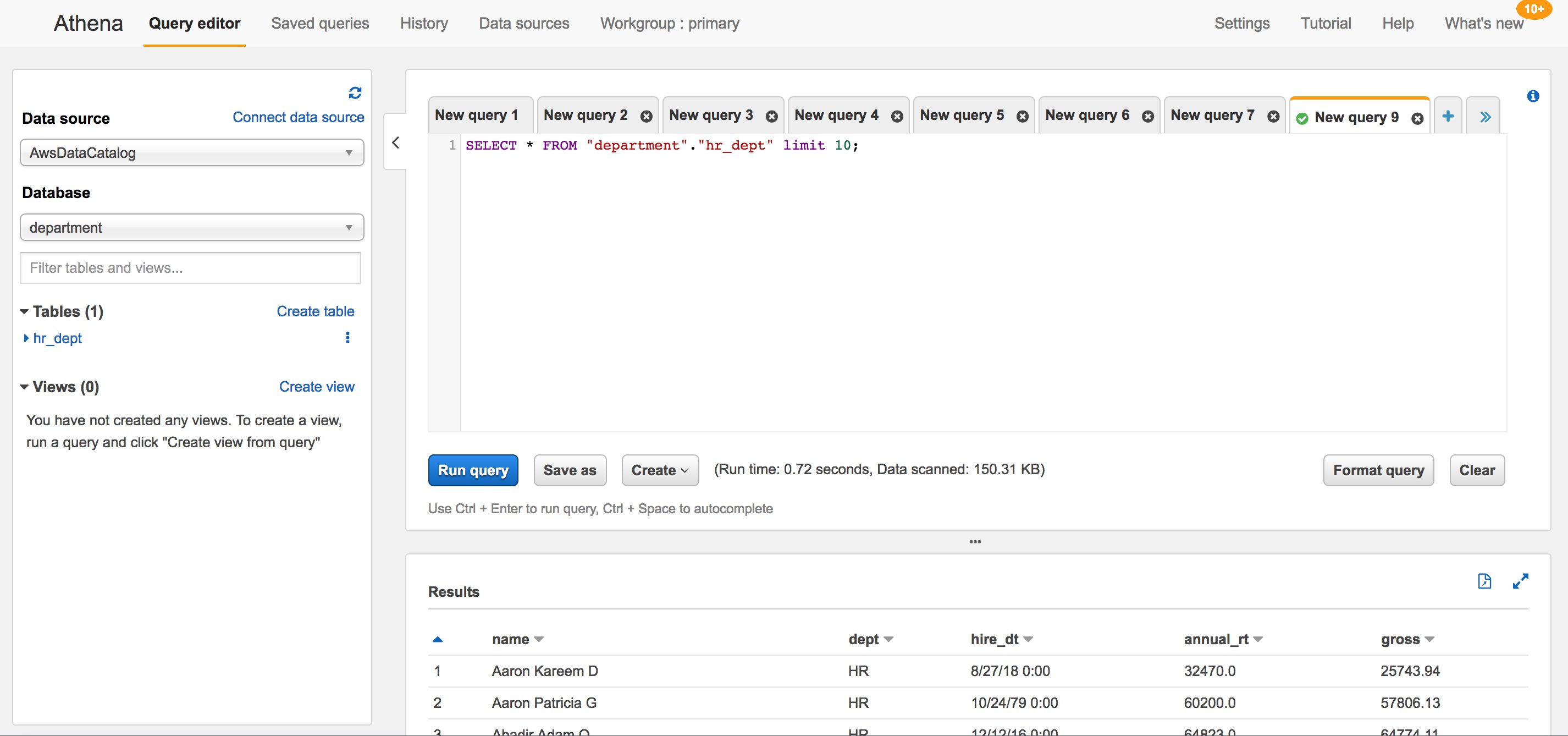1568x736 pixels.
Task: Switch to the History tab
Action: 422,22
